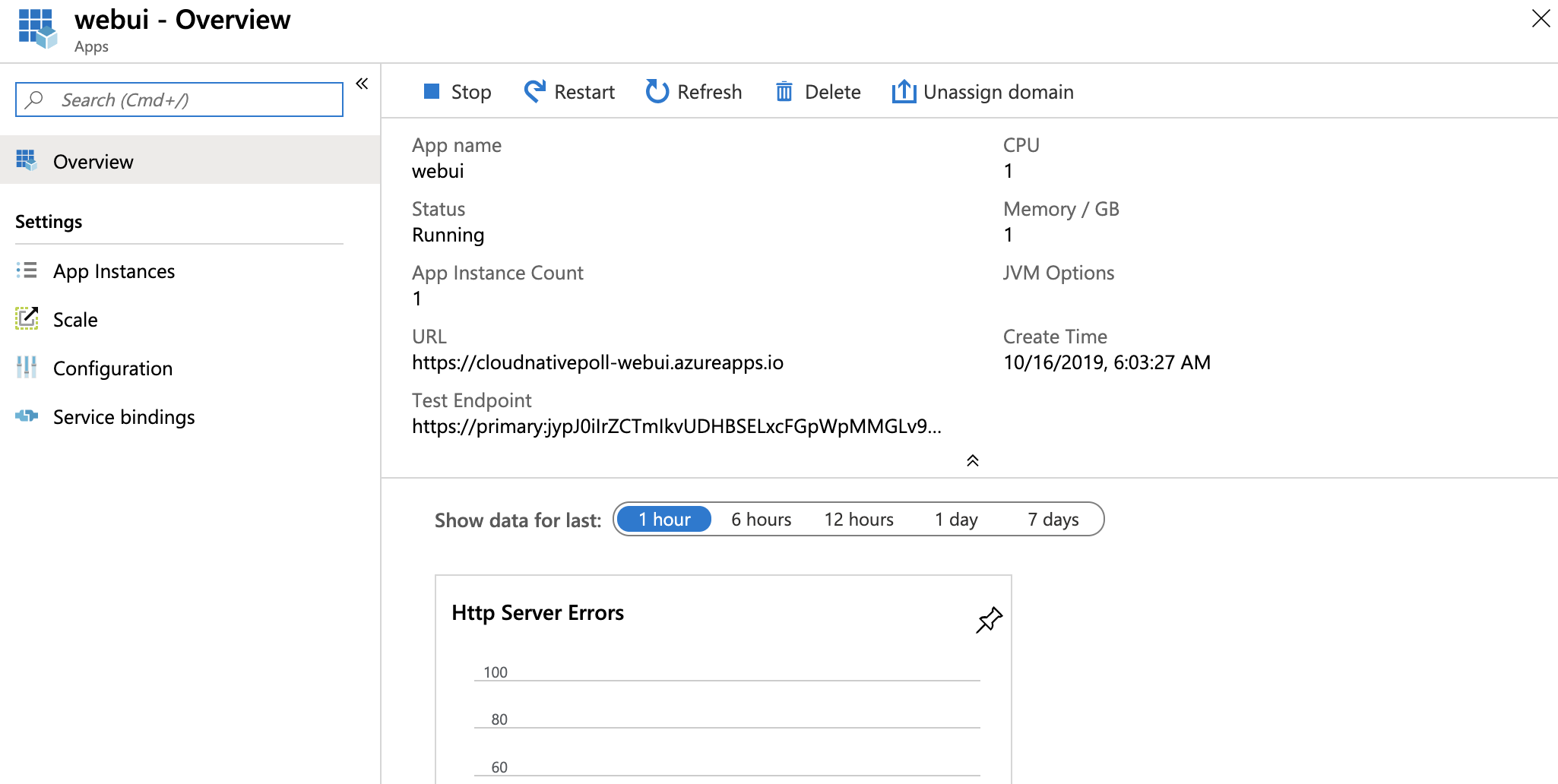The width and height of the screenshot is (1558, 784).
Task: Pin the Http Server Errors chart
Action: tap(989, 620)
